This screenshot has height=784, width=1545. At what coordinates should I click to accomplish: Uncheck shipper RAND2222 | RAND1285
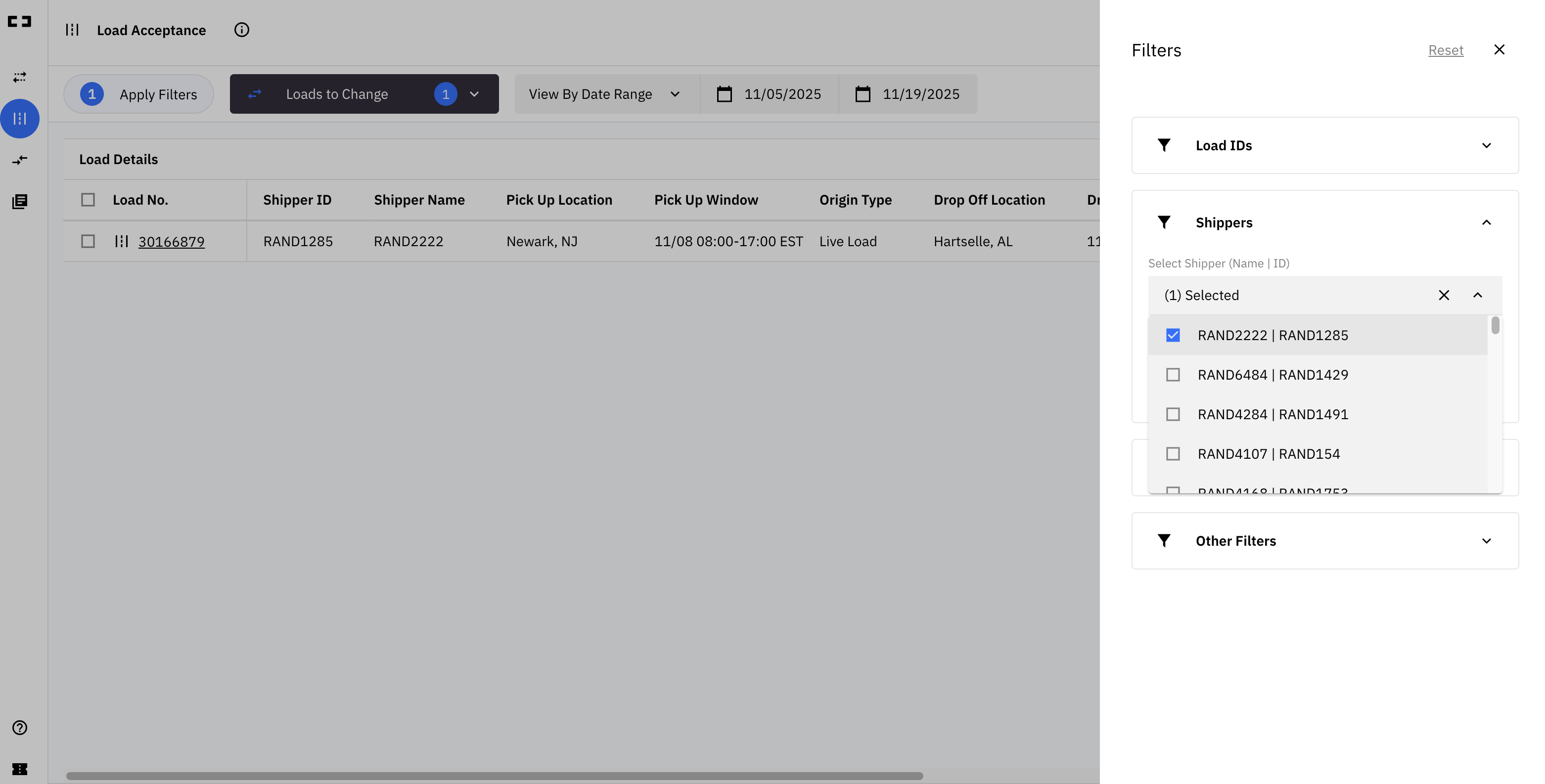click(x=1173, y=336)
